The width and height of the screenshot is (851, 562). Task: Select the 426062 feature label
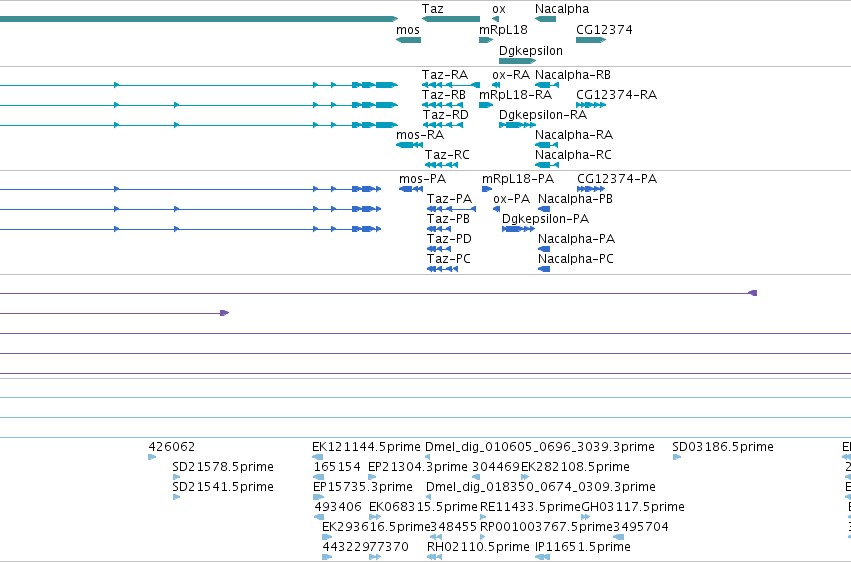(172, 447)
